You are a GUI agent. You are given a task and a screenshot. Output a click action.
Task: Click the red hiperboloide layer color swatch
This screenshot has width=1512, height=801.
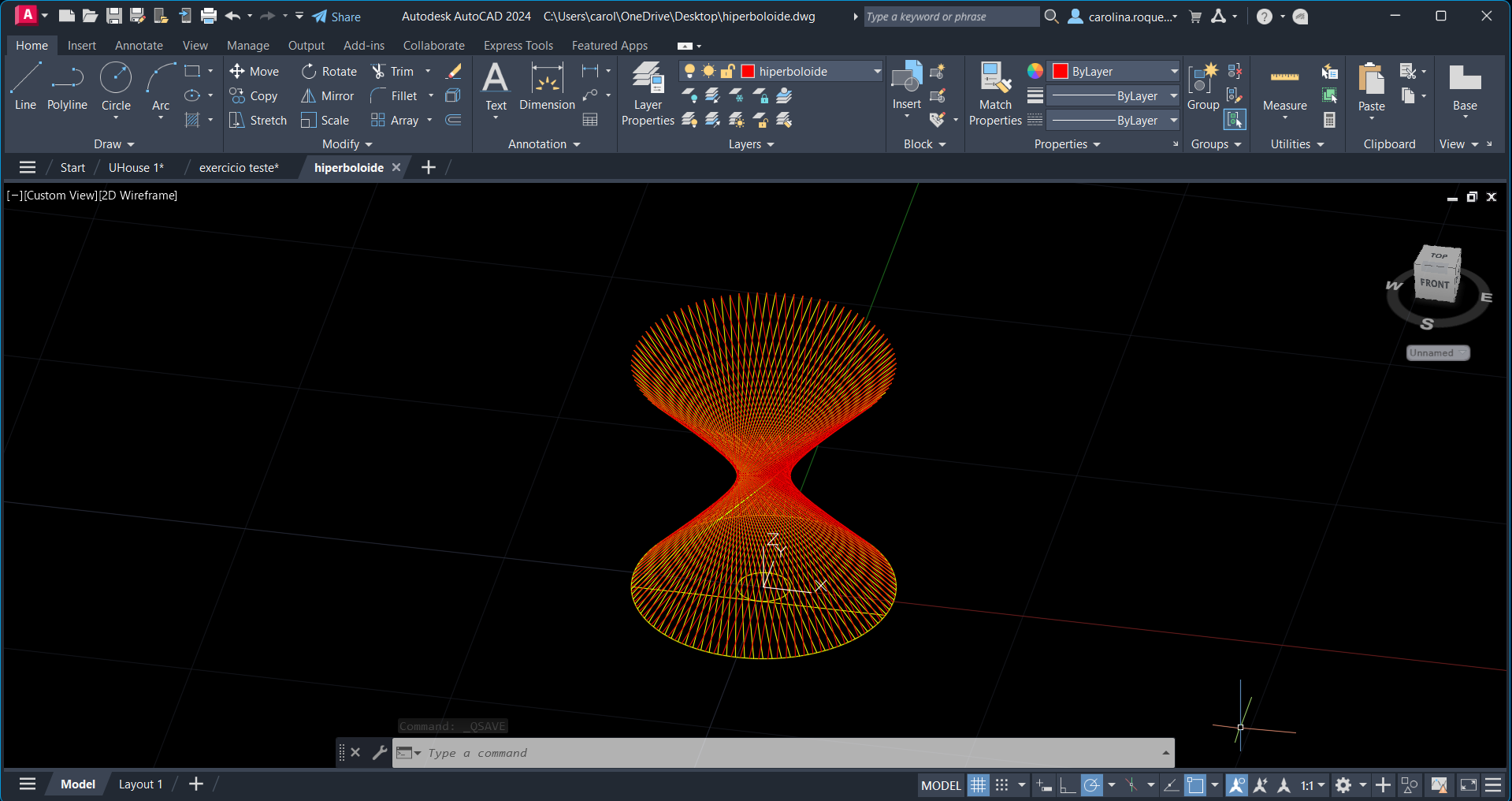pyautogui.click(x=748, y=71)
